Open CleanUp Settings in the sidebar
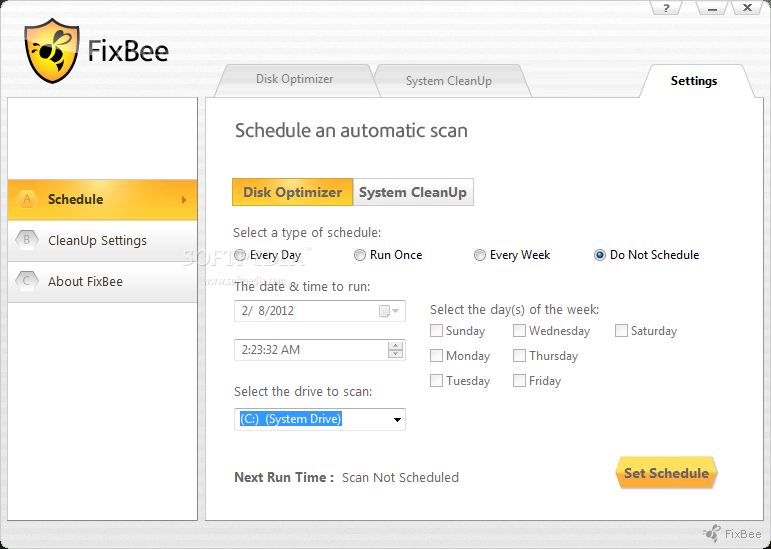This screenshot has height=549, width=771. coord(102,241)
